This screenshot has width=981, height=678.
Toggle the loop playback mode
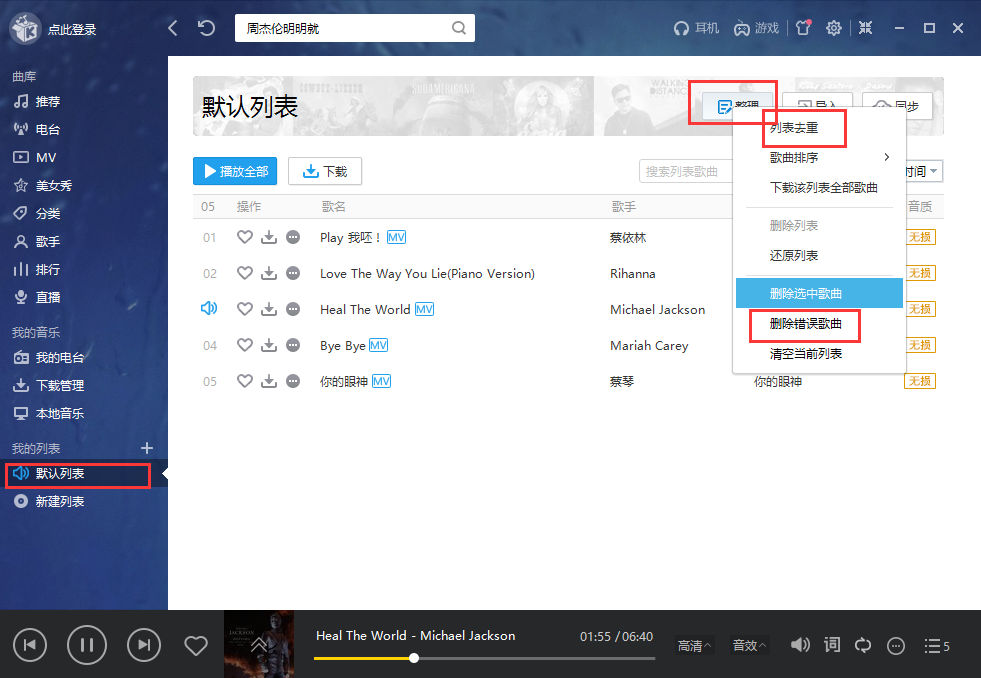point(863,646)
